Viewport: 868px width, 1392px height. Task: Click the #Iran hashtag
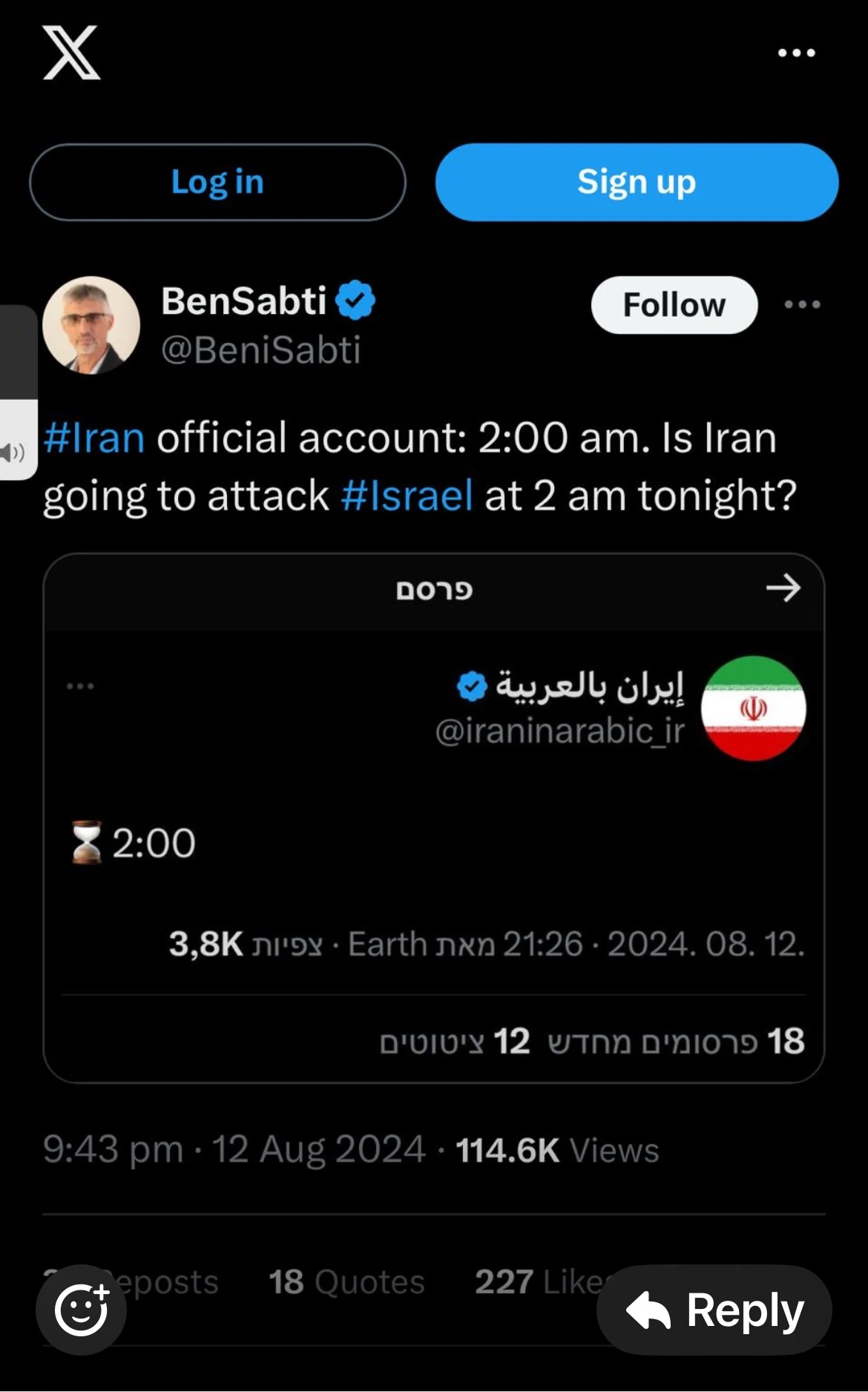pyautogui.click(x=94, y=438)
